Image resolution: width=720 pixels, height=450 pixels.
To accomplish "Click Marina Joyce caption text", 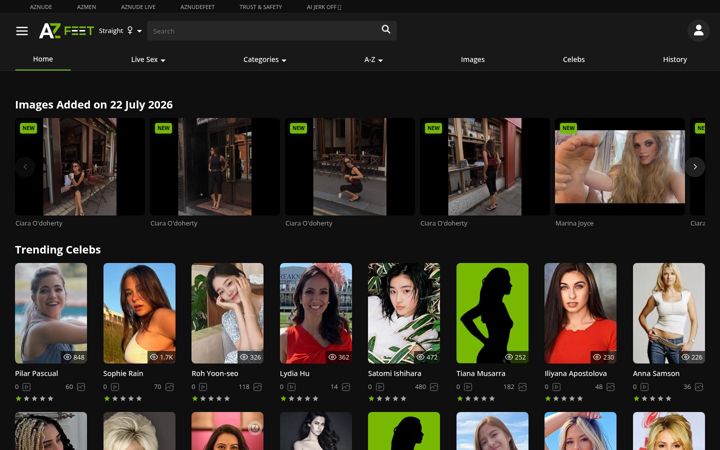I will pyautogui.click(x=574, y=224).
